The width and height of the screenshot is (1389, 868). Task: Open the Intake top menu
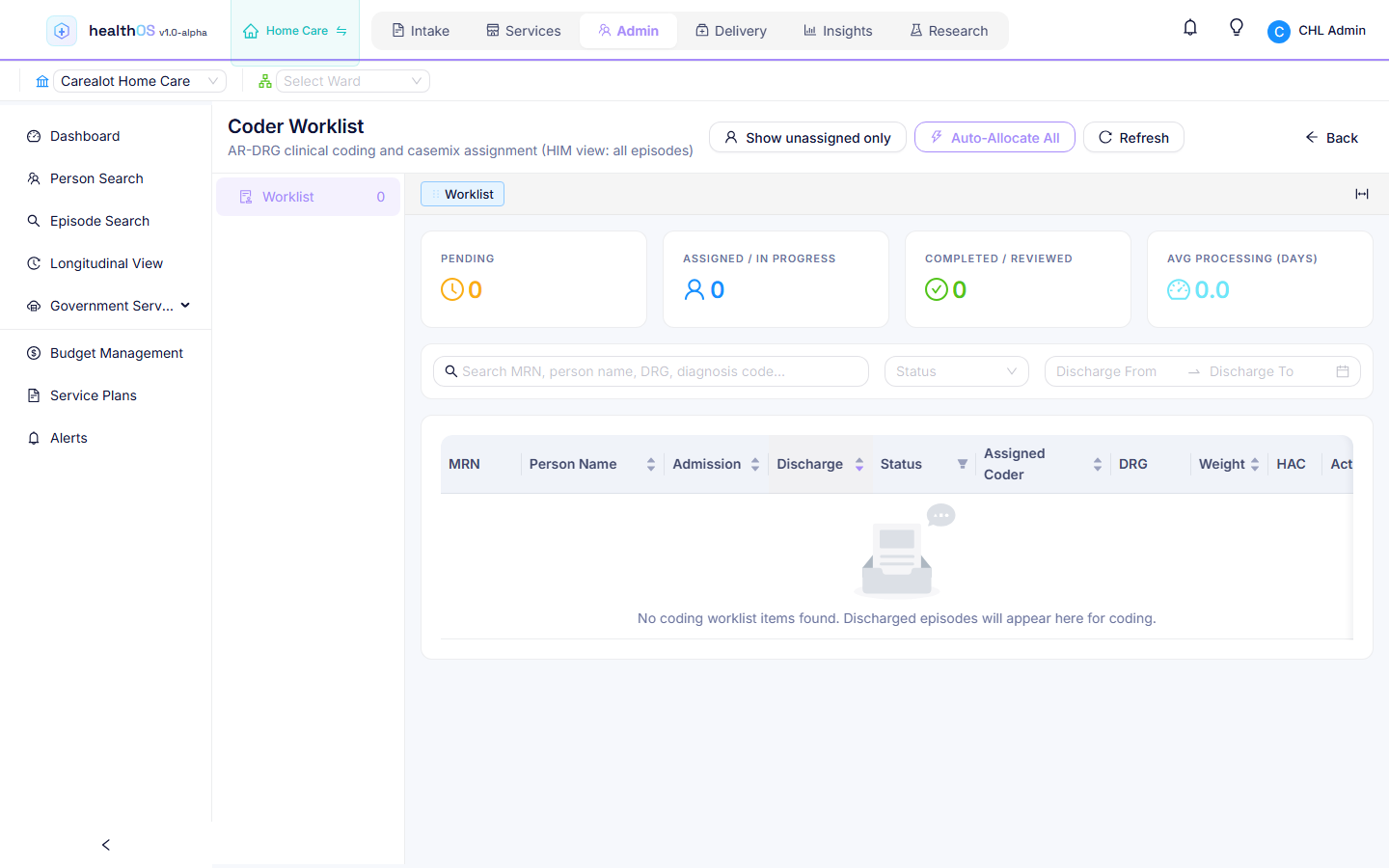(421, 31)
